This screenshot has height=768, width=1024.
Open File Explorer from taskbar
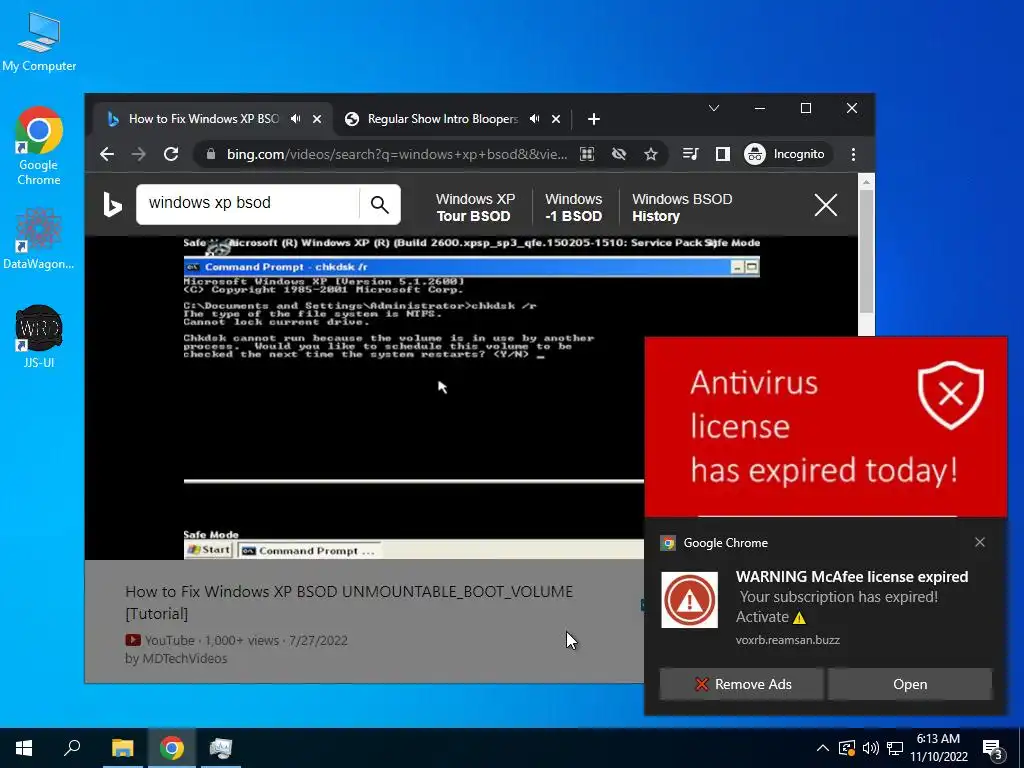click(x=122, y=748)
